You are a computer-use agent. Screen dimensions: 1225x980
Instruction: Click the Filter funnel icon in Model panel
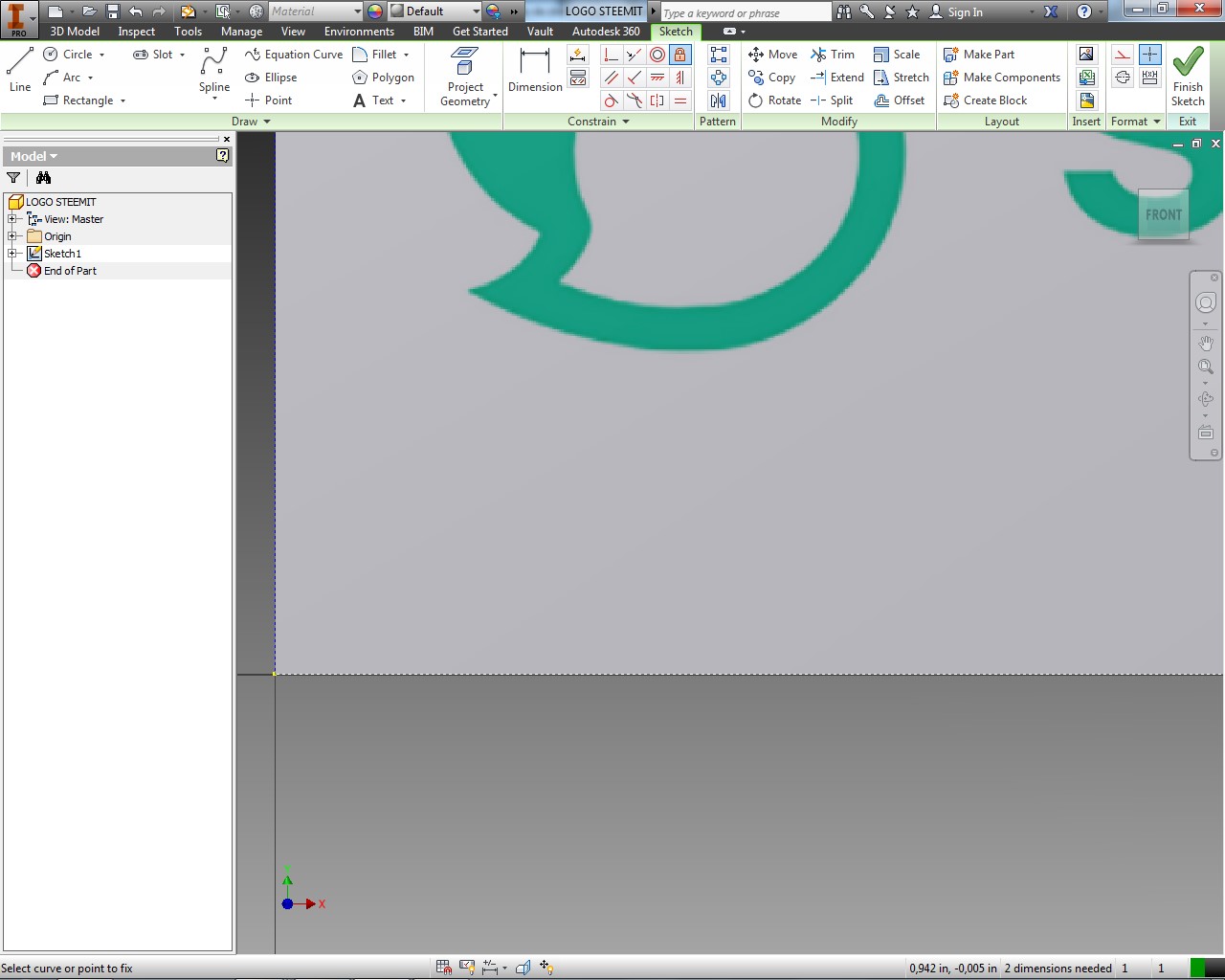(13, 178)
